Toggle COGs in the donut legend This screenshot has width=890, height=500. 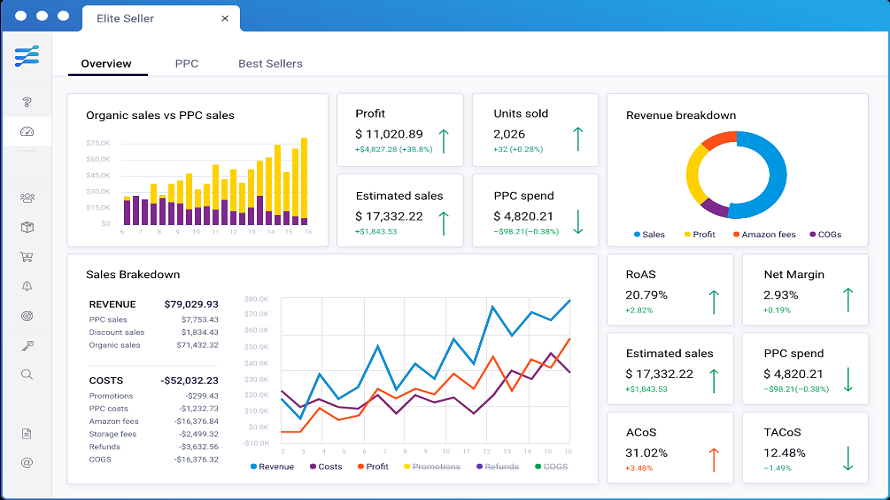point(825,234)
